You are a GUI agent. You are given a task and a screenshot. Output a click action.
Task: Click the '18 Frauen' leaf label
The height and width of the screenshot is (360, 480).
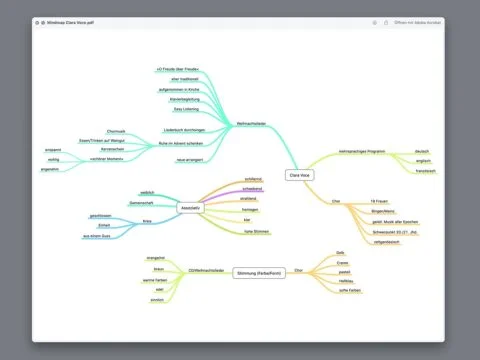[x=379, y=201]
